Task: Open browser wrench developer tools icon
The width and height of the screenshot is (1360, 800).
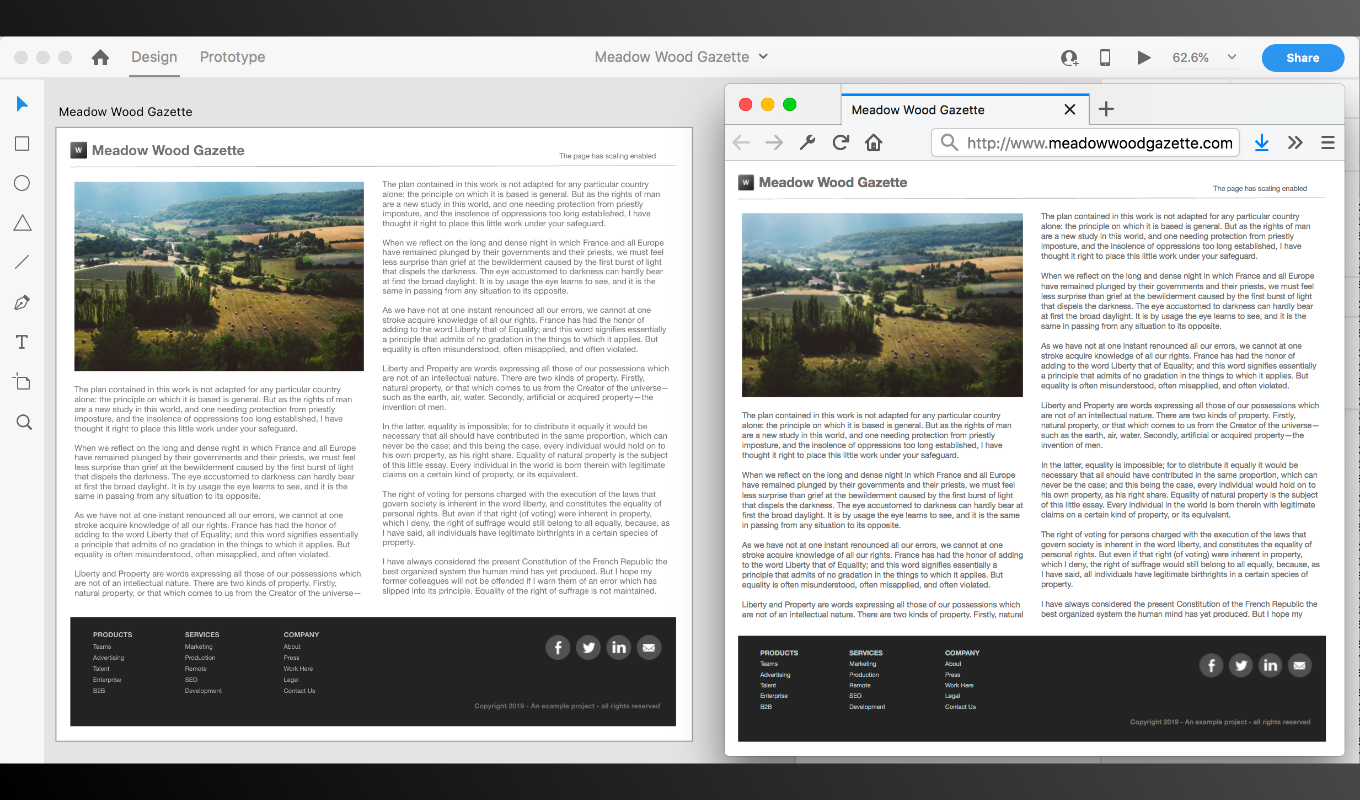Action: [x=807, y=143]
